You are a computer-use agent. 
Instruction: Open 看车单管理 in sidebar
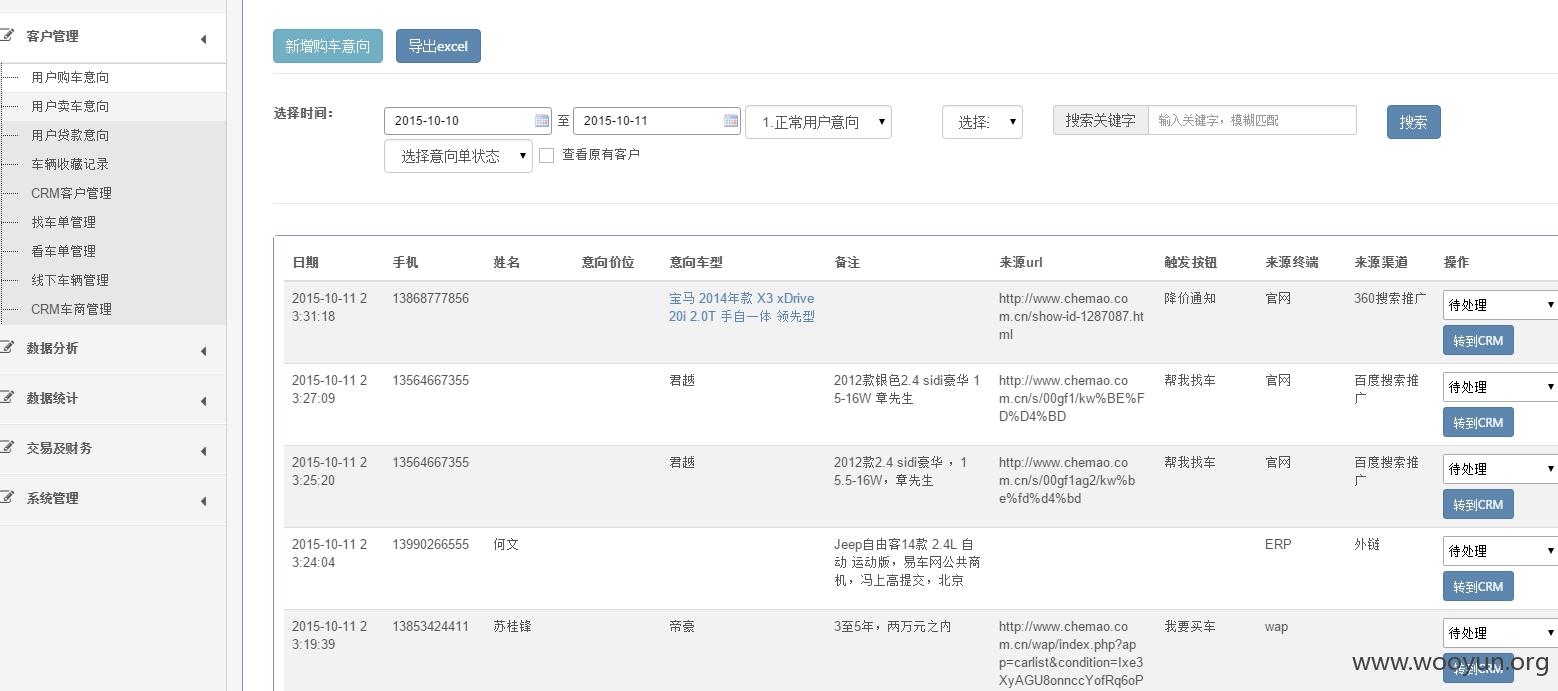pyautogui.click(x=63, y=251)
